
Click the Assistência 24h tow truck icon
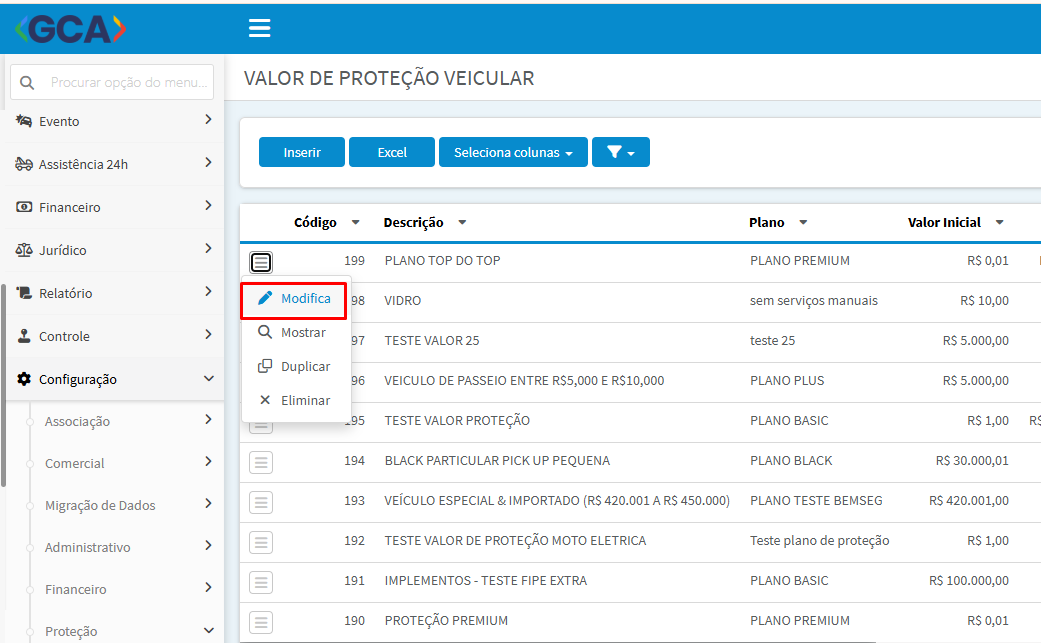point(24,164)
